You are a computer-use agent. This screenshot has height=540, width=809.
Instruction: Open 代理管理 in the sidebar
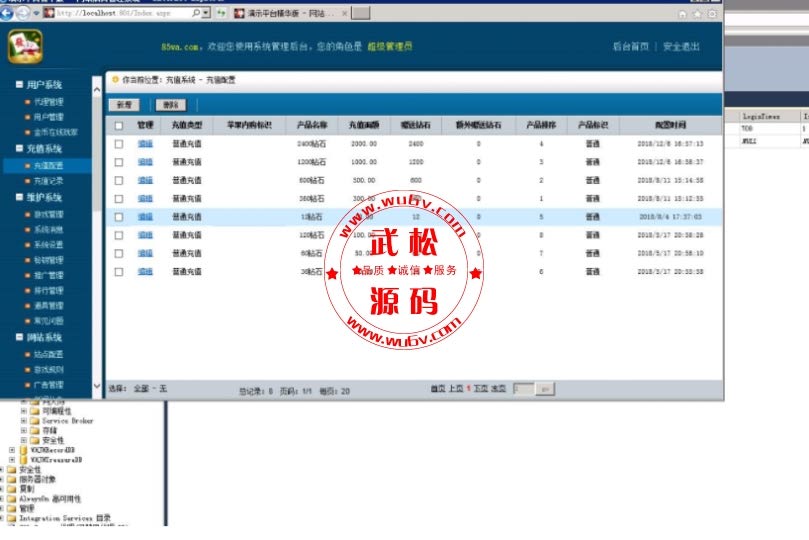pyautogui.click(x=48, y=102)
